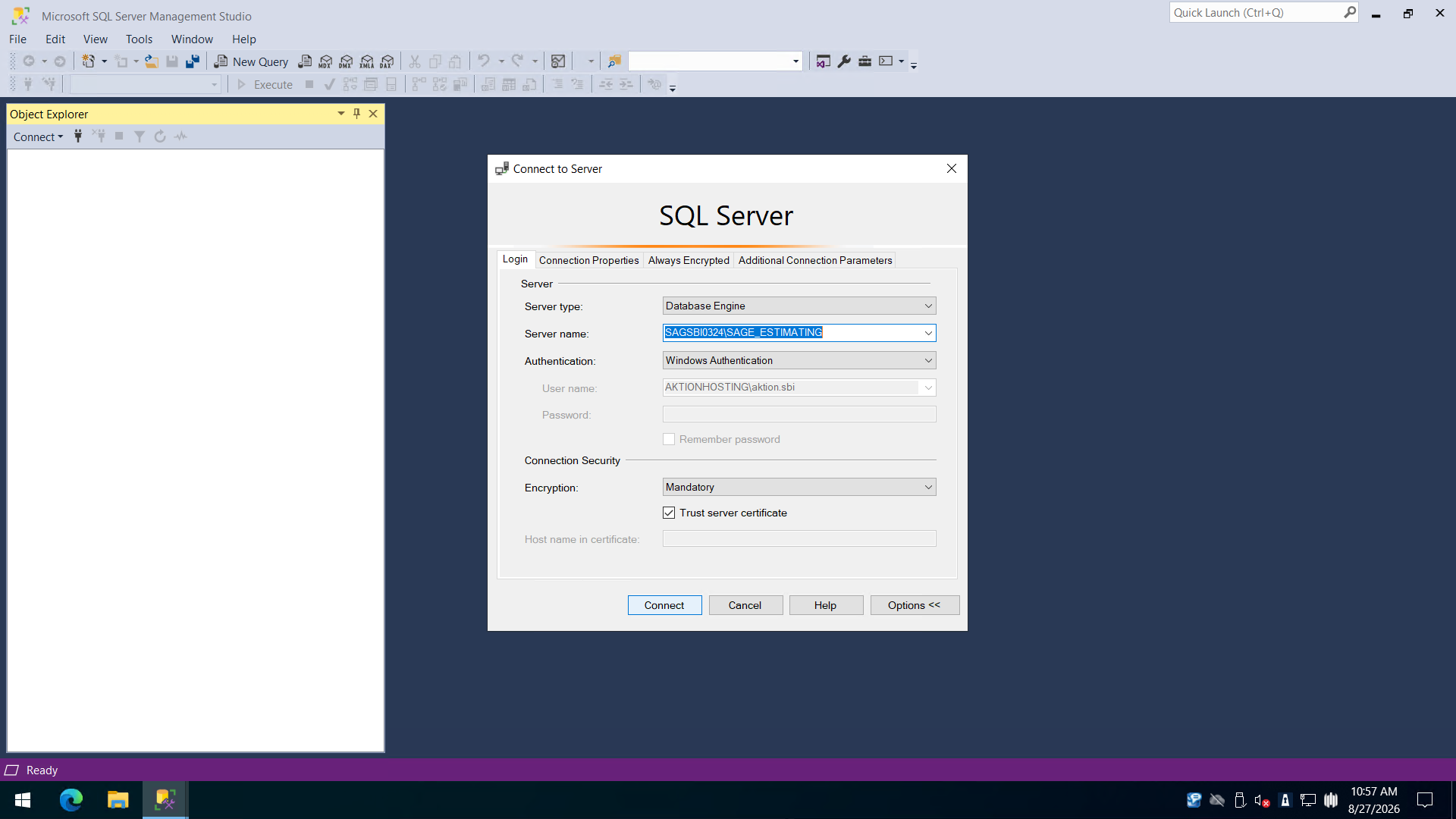Open the File menu
The image size is (1456, 819).
tap(17, 39)
